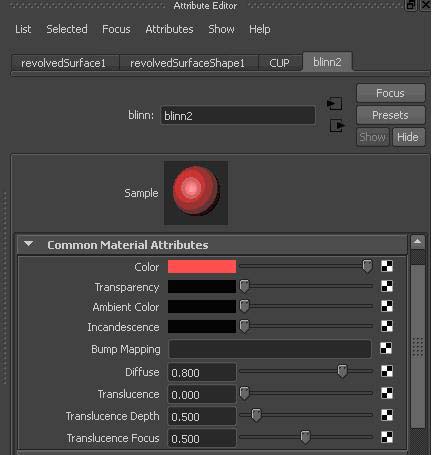Click the red Color swatch
This screenshot has width=438, height=455.
tap(202, 267)
